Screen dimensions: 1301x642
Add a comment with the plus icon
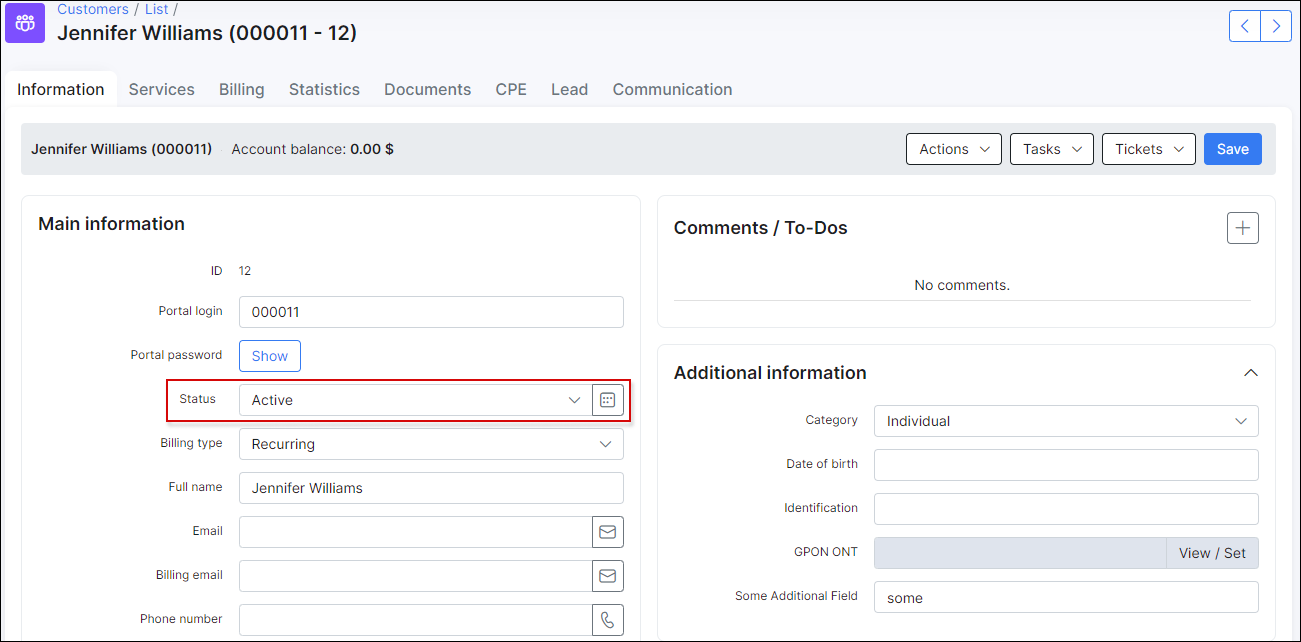[x=1242, y=228]
